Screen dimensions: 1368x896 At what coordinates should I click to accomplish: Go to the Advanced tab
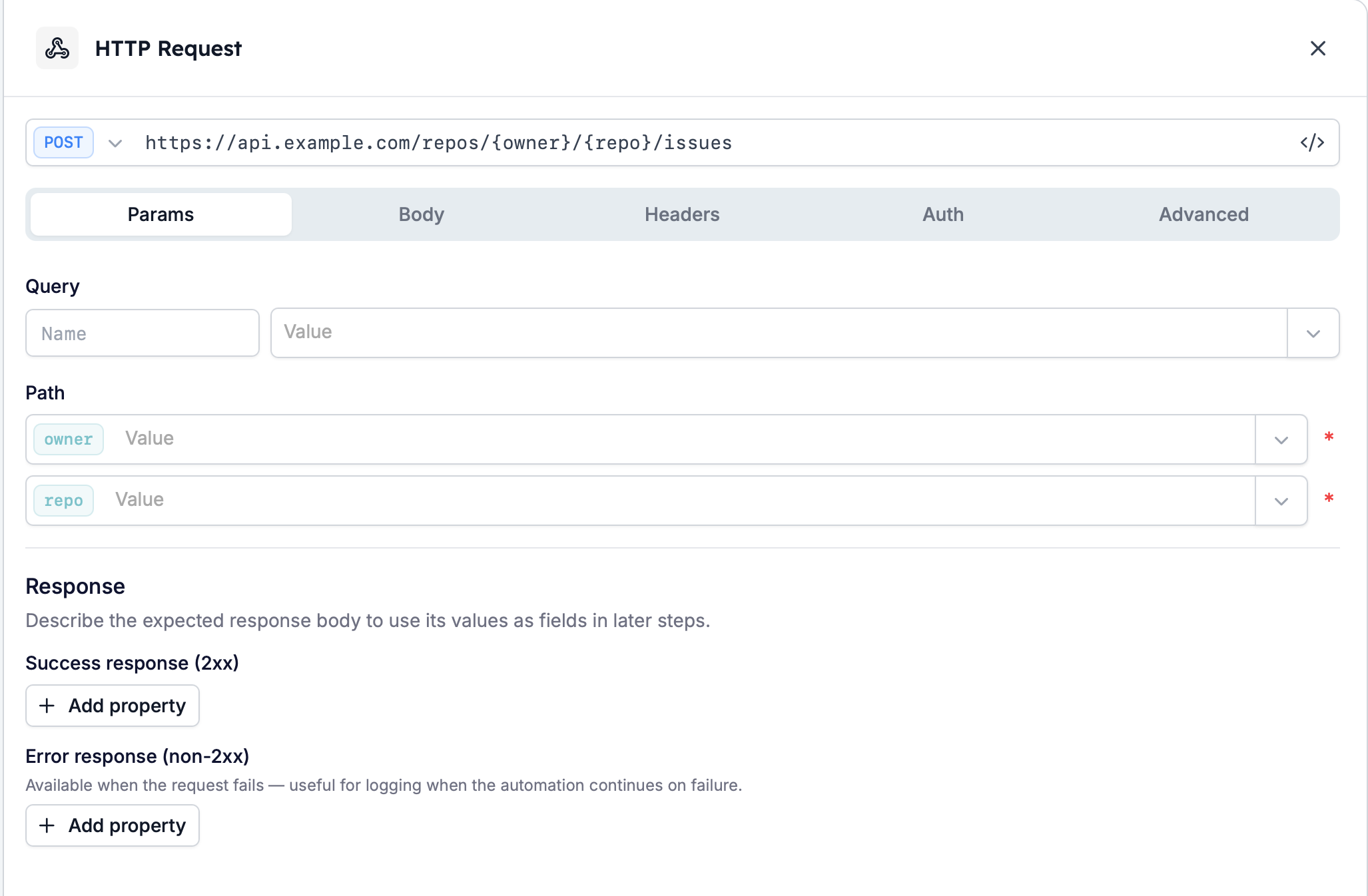click(x=1203, y=214)
